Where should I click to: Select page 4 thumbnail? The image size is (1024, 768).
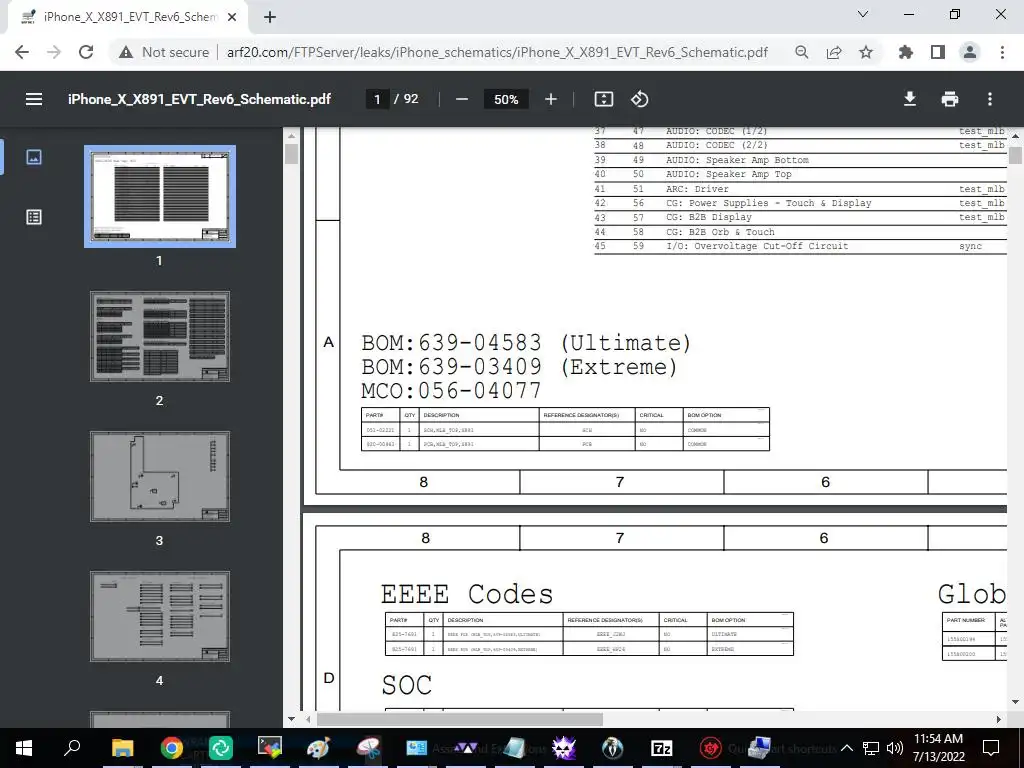(160, 616)
